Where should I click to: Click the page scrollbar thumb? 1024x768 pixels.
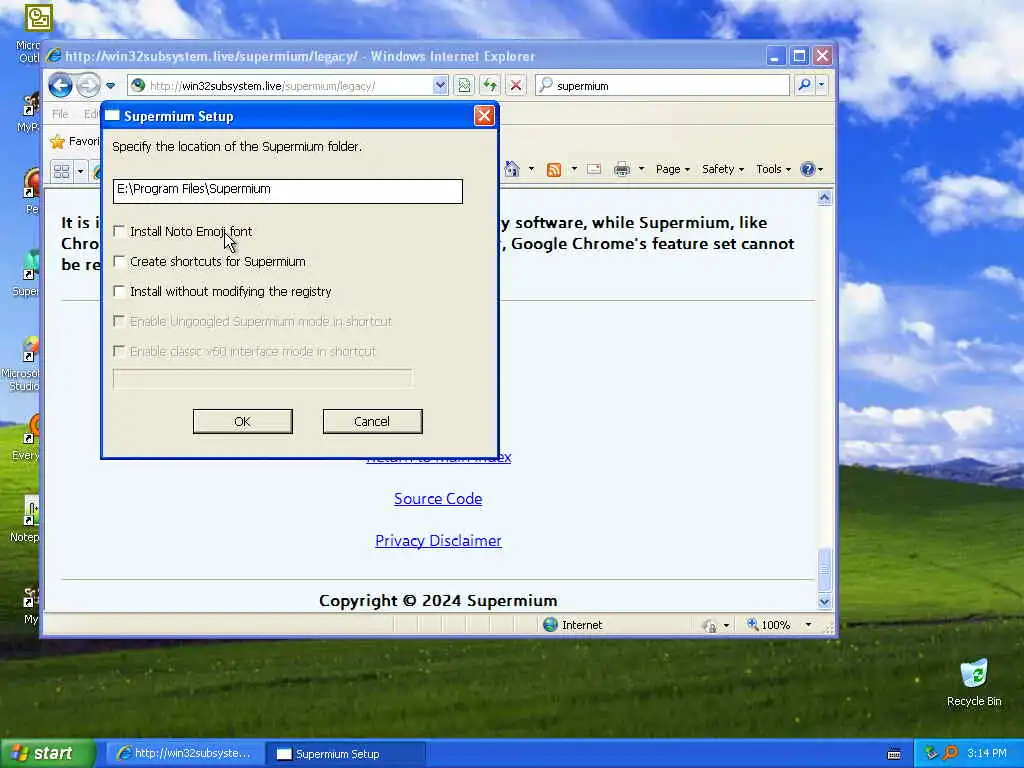824,569
